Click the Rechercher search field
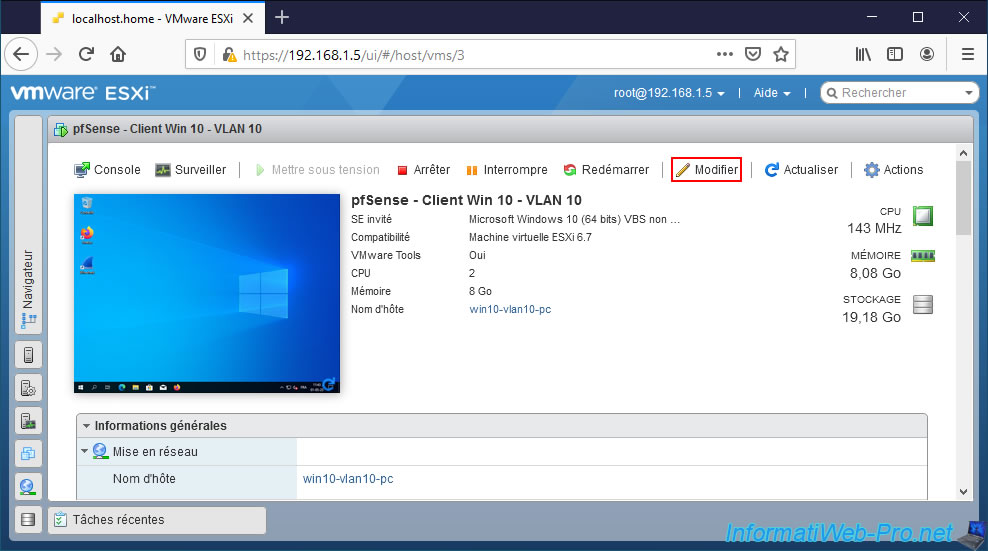Viewport: 988px width, 551px height. click(x=899, y=93)
